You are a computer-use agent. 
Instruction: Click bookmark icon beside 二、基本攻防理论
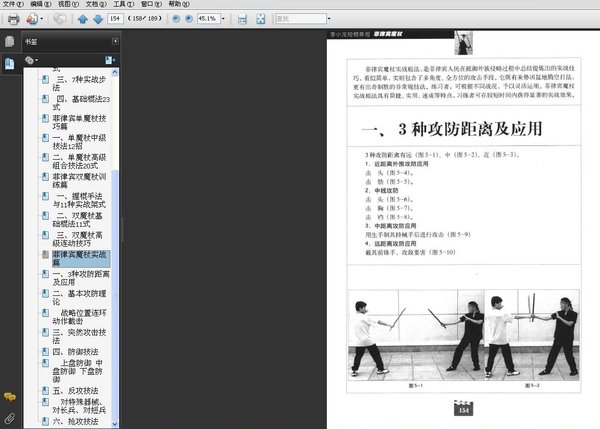click(45, 293)
